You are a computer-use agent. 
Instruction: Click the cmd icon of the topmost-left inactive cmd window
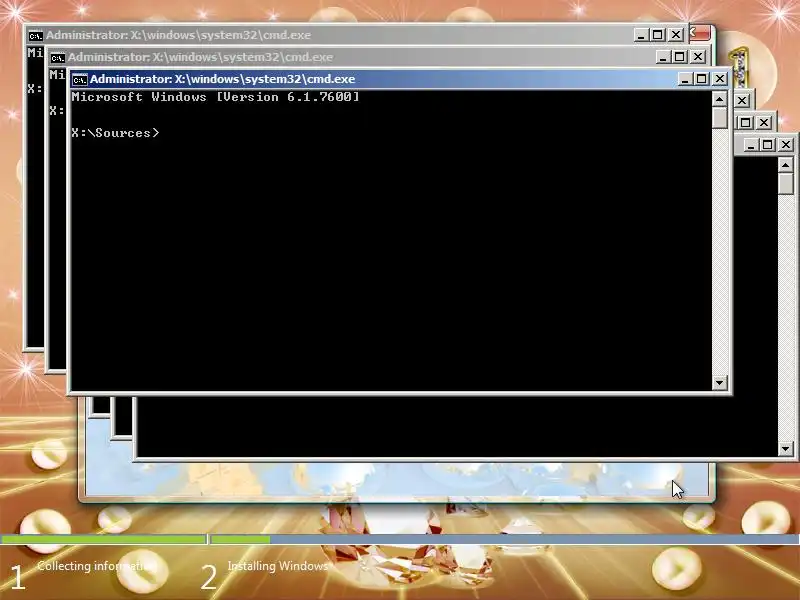[36, 36]
